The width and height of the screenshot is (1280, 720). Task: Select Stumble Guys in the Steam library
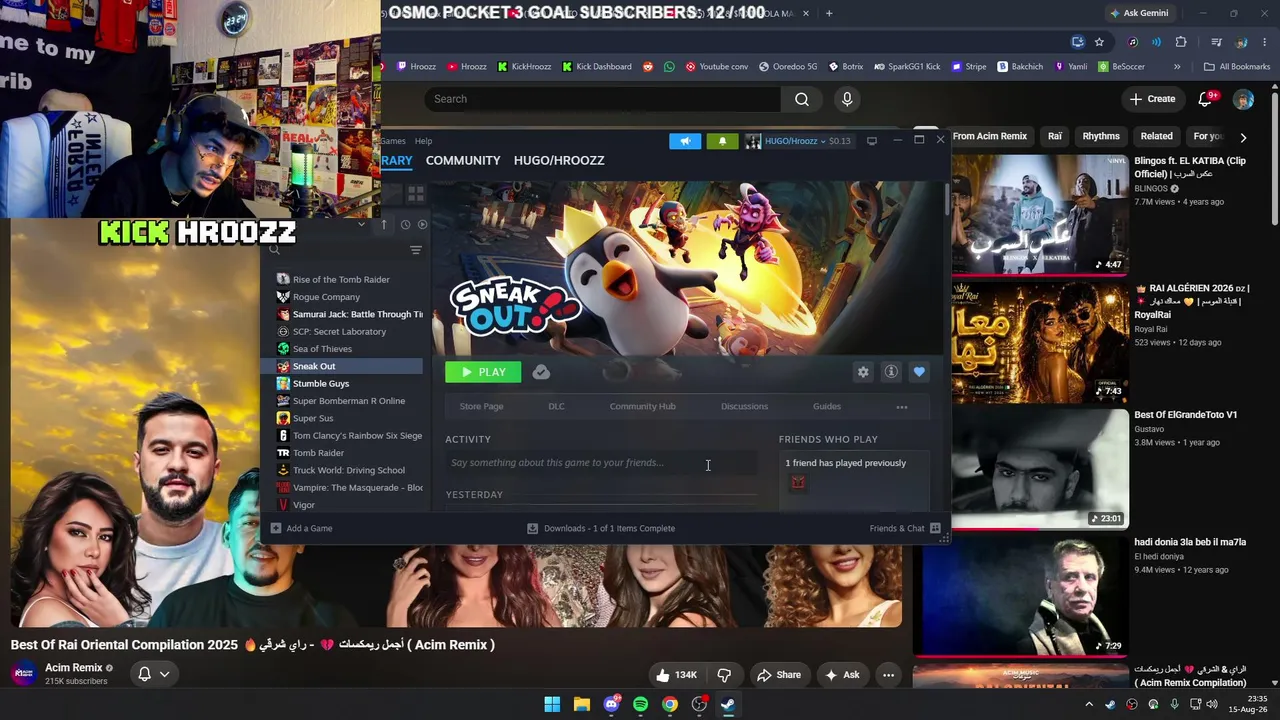[349, 384]
